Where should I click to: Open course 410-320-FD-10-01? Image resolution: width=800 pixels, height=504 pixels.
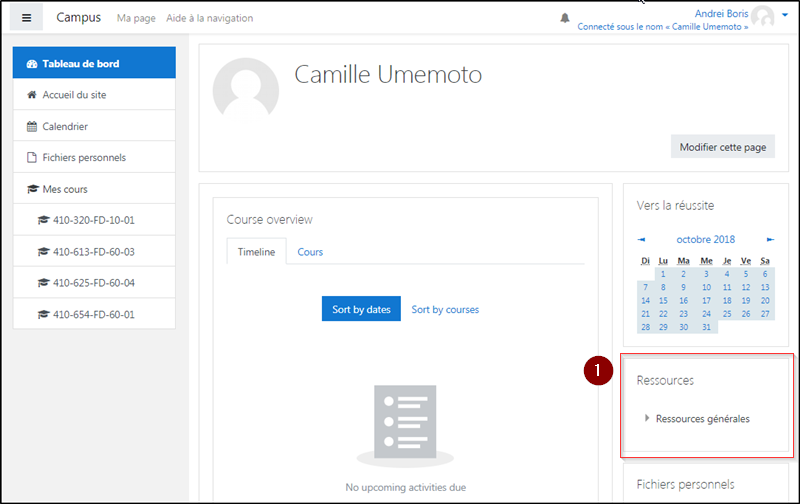click(x=93, y=220)
